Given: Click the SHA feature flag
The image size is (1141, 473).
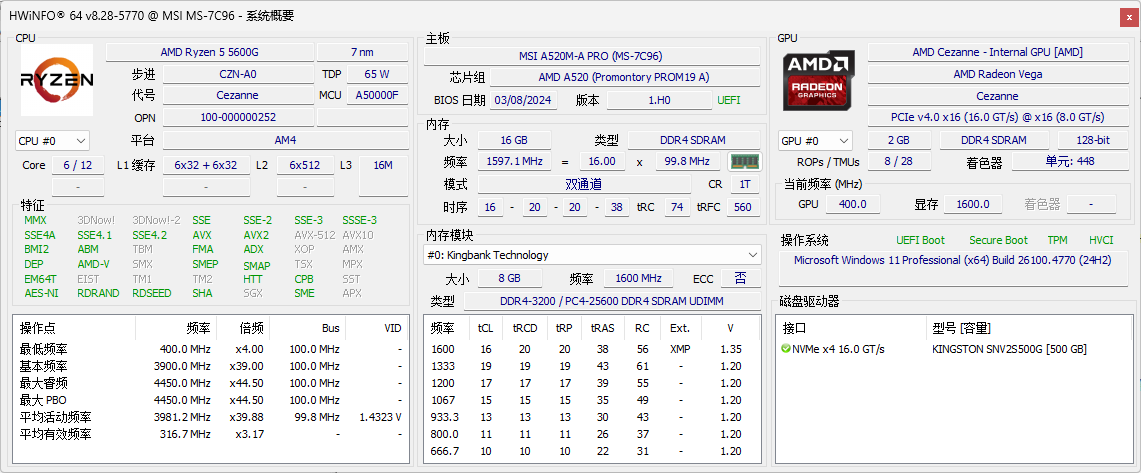Looking at the screenshot, I should [202, 293].
